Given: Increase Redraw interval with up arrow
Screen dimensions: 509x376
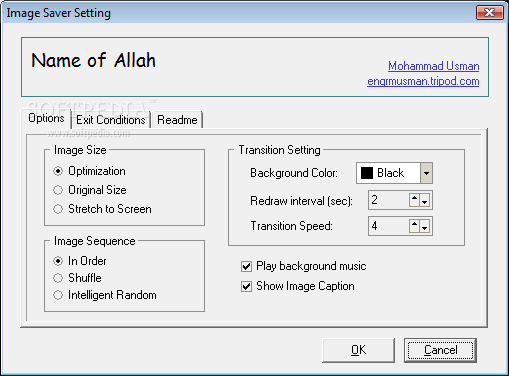Looking at the screenshot, I should coord(414,200).
